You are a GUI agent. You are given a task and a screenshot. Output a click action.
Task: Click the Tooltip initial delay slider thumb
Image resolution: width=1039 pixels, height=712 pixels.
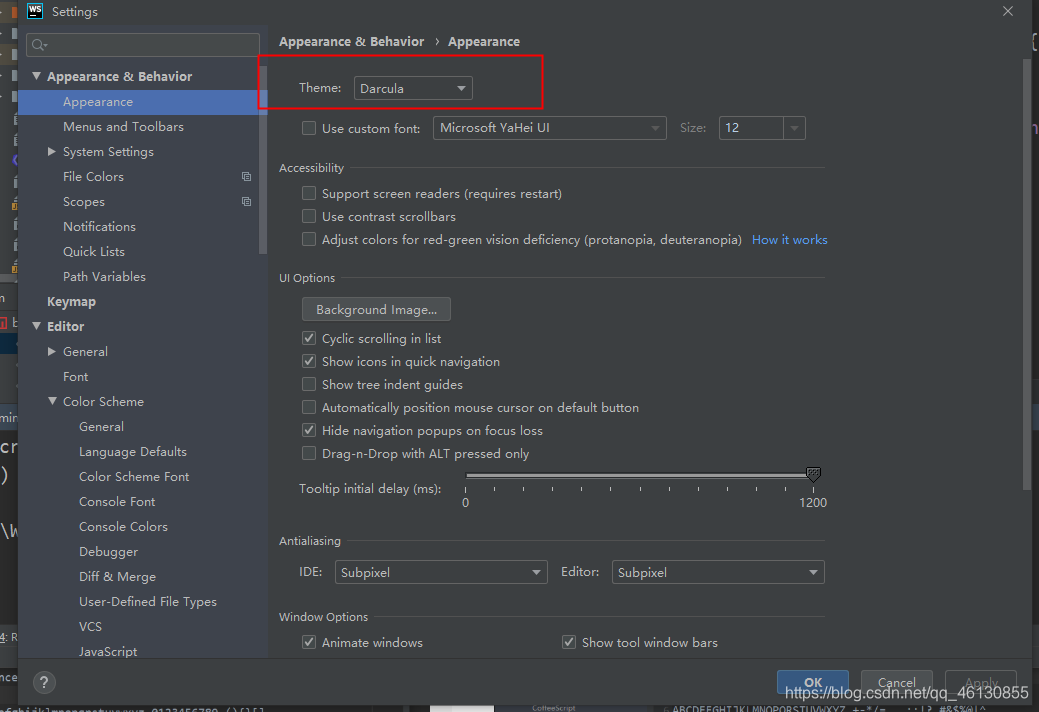tap(813, 474)
